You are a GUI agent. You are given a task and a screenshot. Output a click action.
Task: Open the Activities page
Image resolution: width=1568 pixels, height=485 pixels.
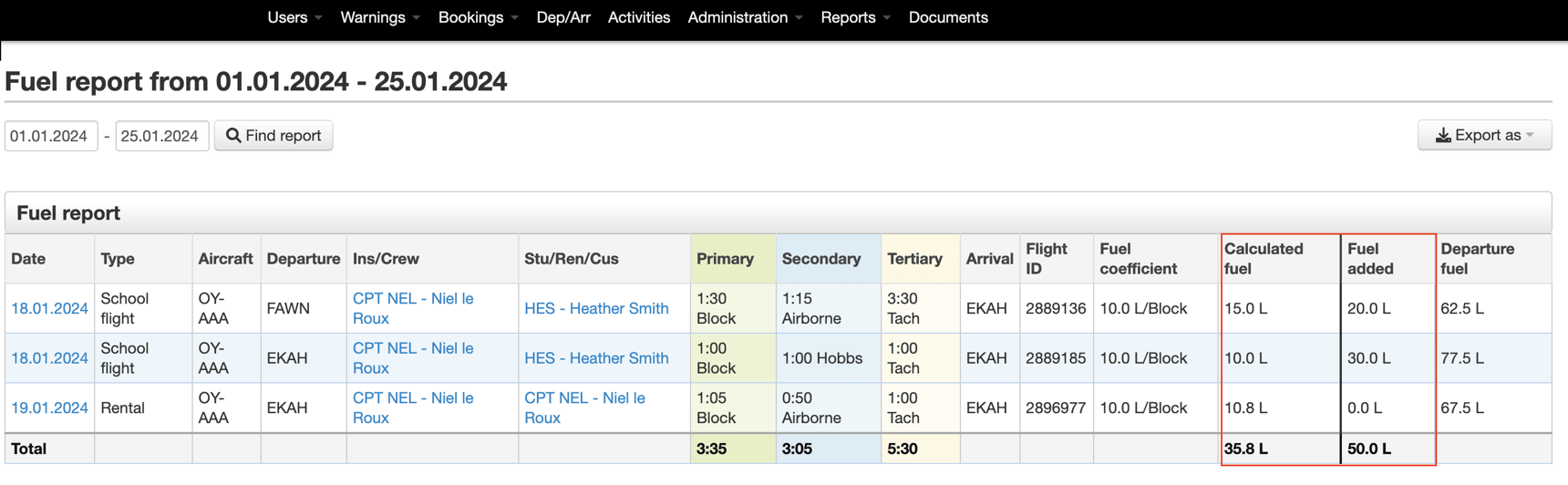click(x=638, y=17)
